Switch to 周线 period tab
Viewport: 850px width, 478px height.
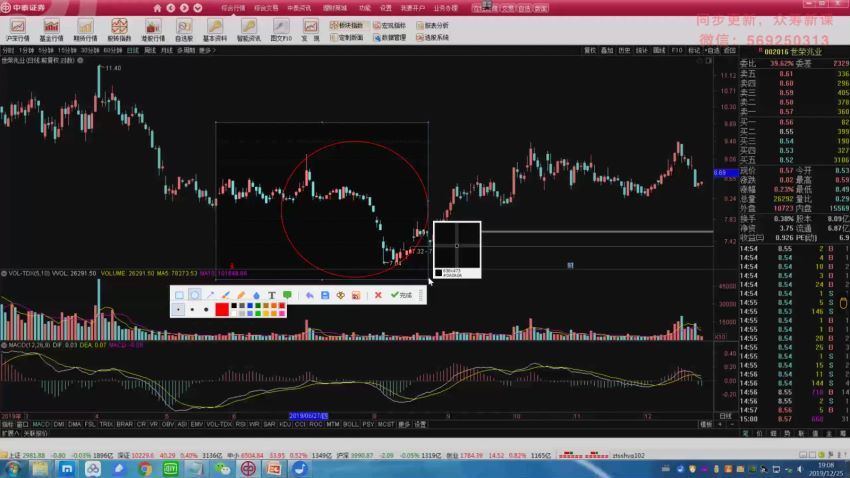pos(150,50)
